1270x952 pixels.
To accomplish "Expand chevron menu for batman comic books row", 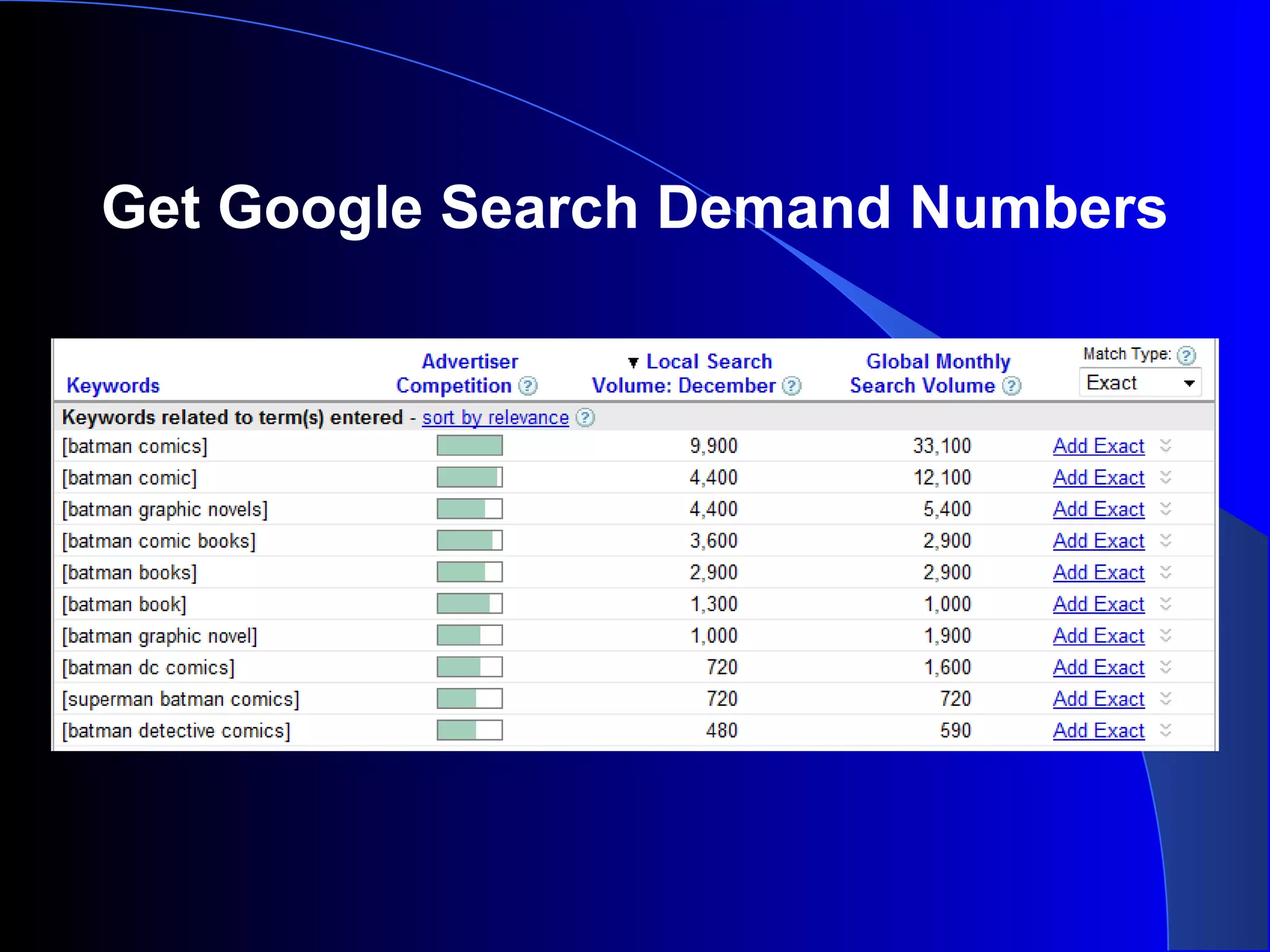I will pos(1166,540).
